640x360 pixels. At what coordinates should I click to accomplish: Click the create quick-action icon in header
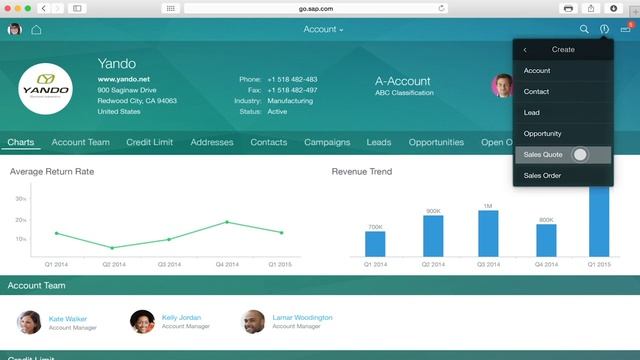tap(604, 29)
